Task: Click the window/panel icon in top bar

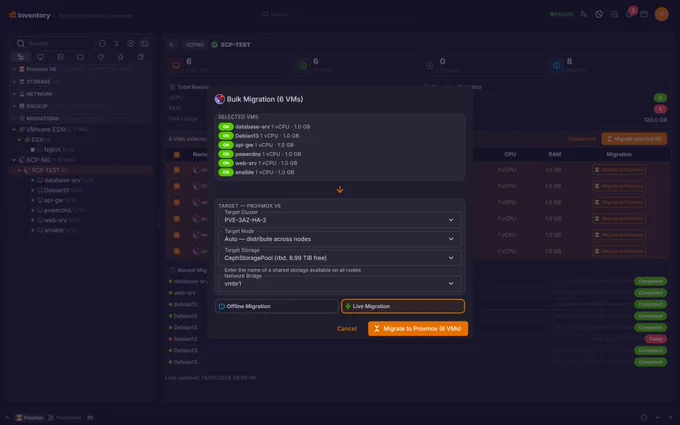Action: pos(644,14)
